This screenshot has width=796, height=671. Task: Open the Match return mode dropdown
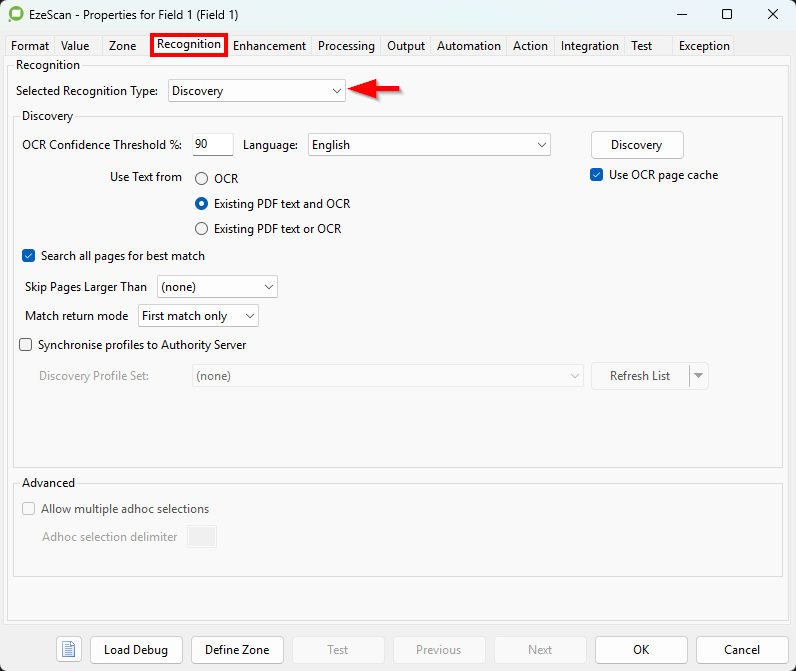[198, 316]
